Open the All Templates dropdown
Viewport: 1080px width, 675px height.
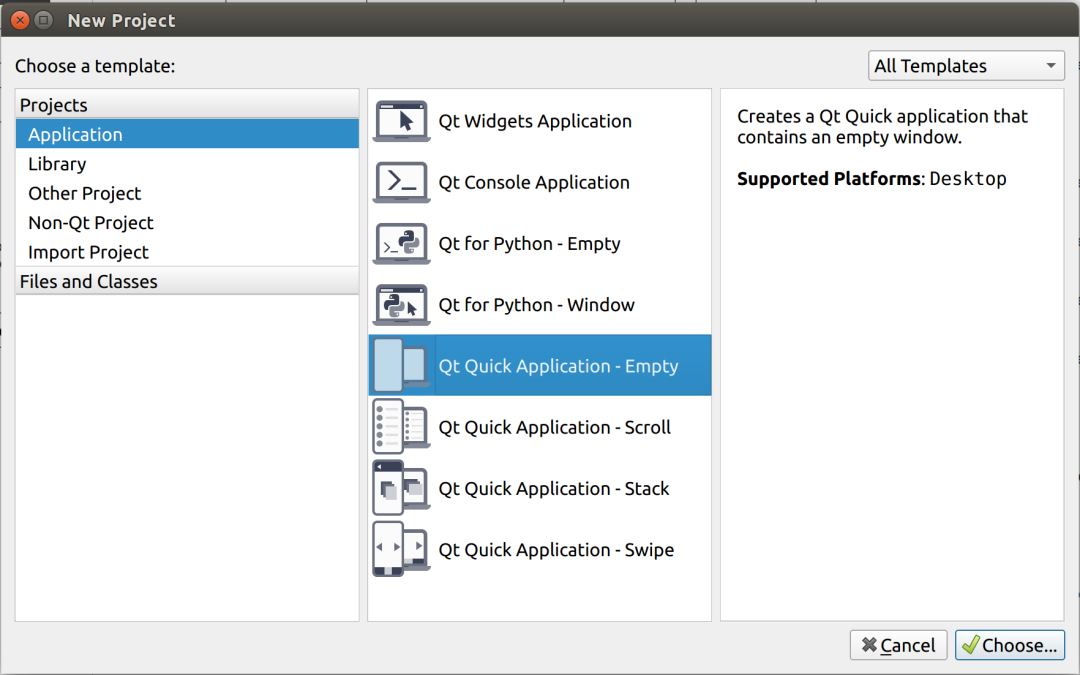pyautogui.click(x=965, y=66)
